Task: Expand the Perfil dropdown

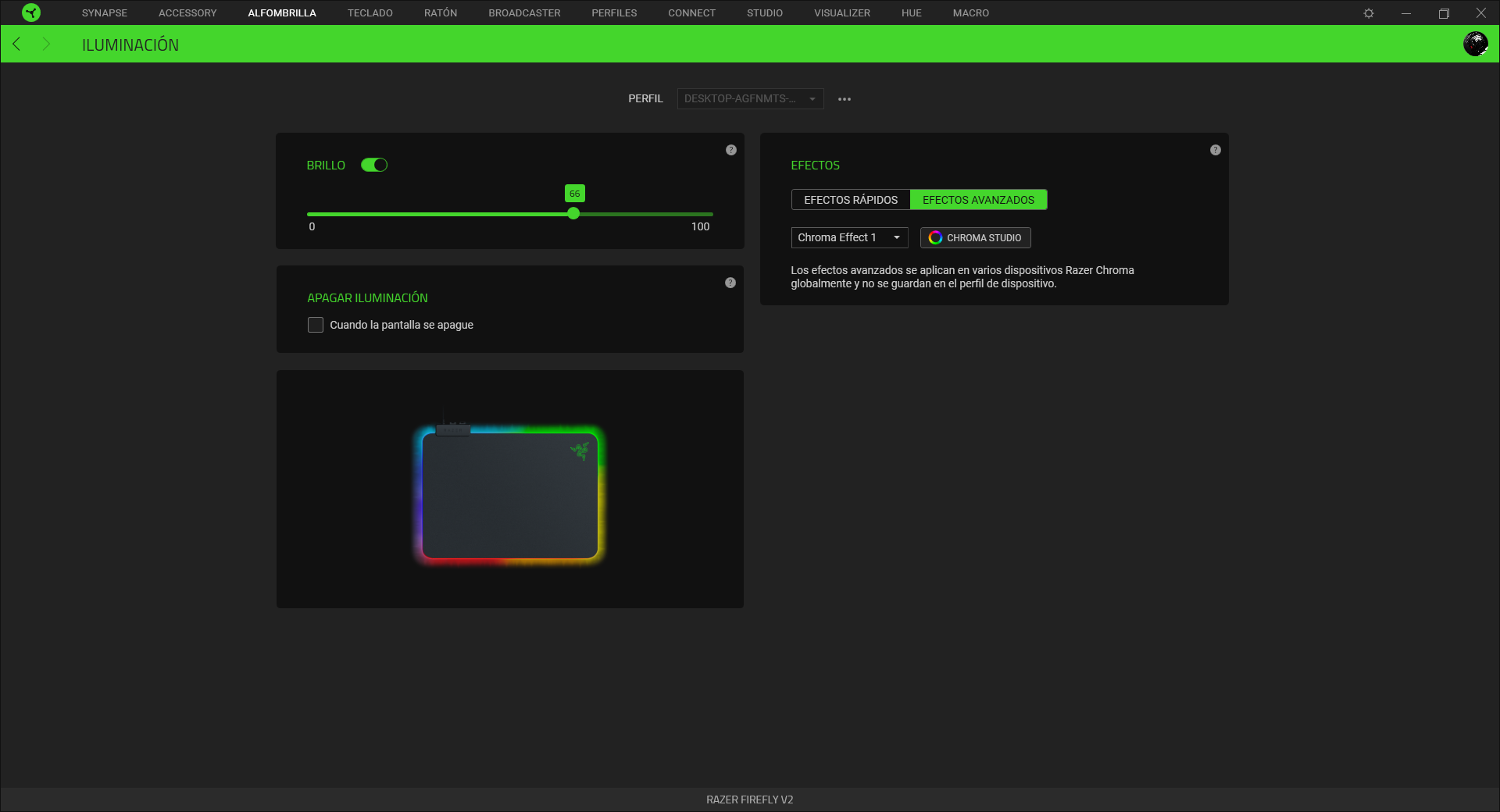Action: (x=750, y=99)
